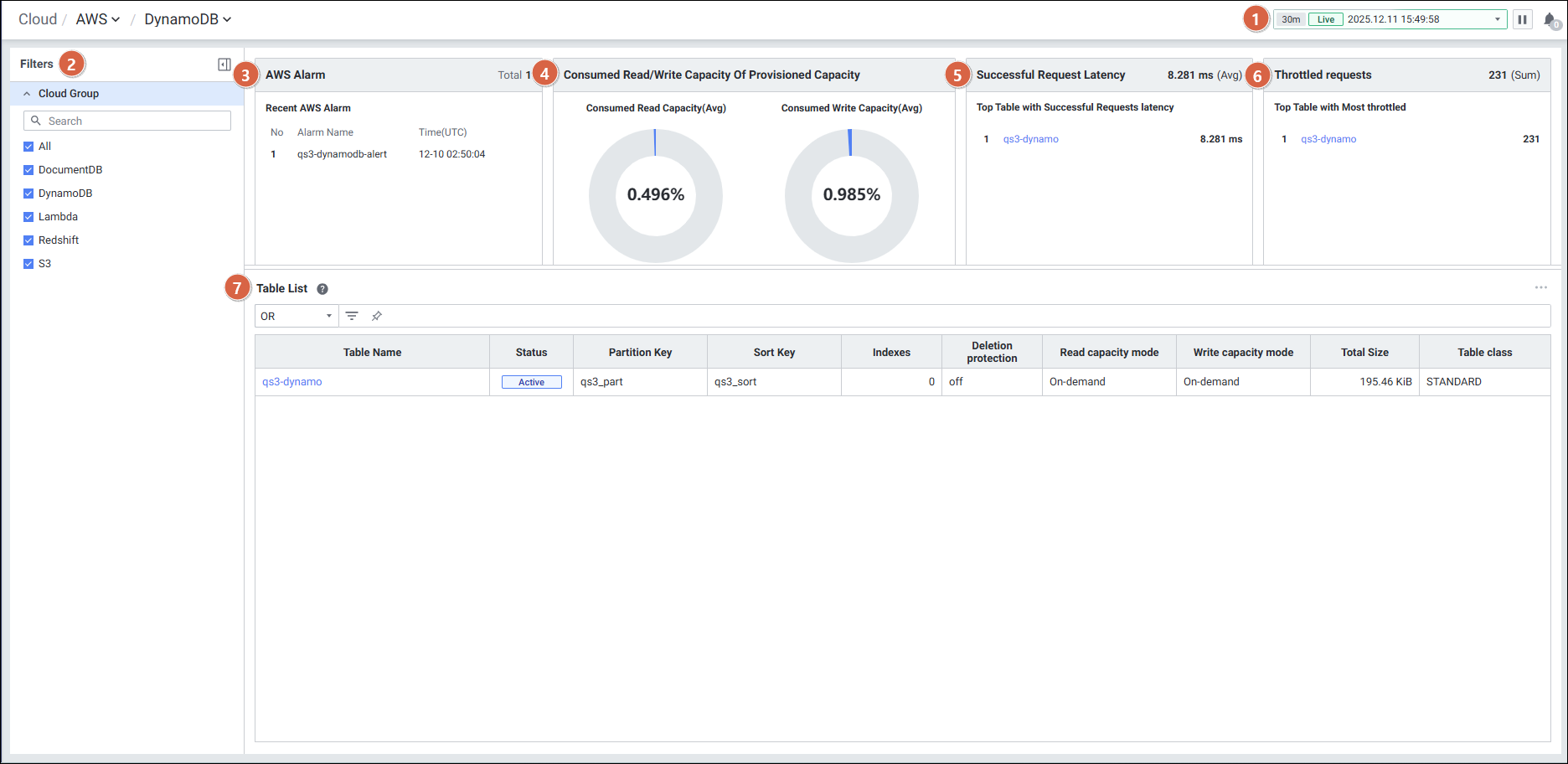
Task: Uncheck the DocumentDB checkbox
Action: coord(28,170)
